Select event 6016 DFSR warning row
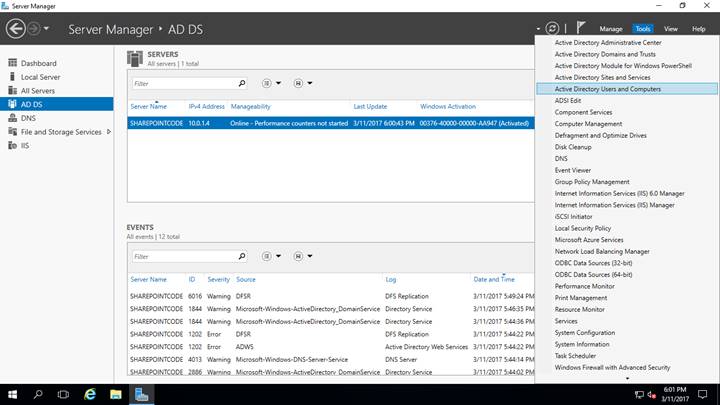Image resolution: width=720 pixels, height=405 pixels. (331, 296)
